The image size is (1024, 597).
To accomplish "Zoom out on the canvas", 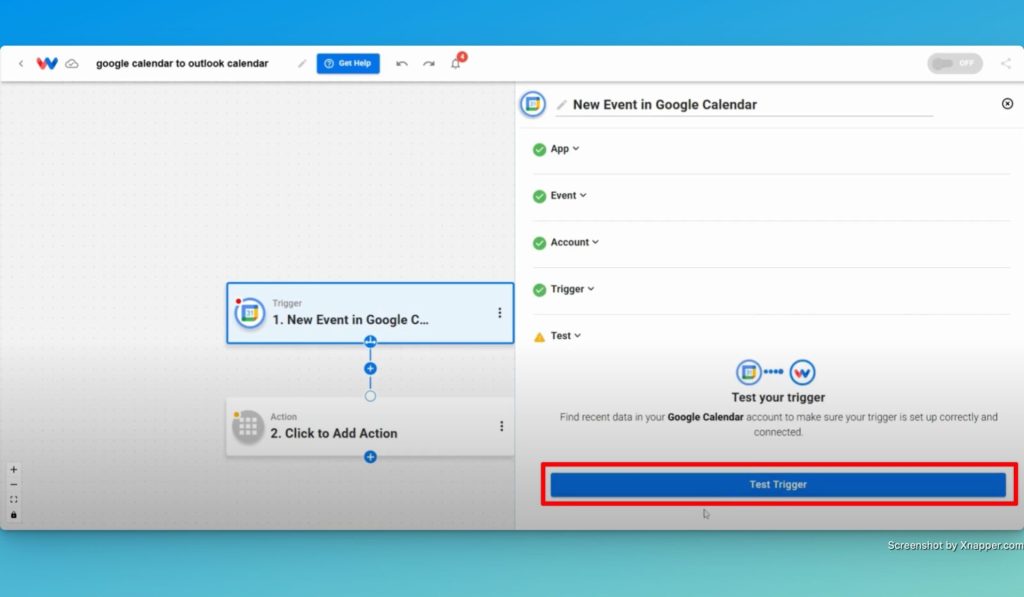I will tap(14, 485).
